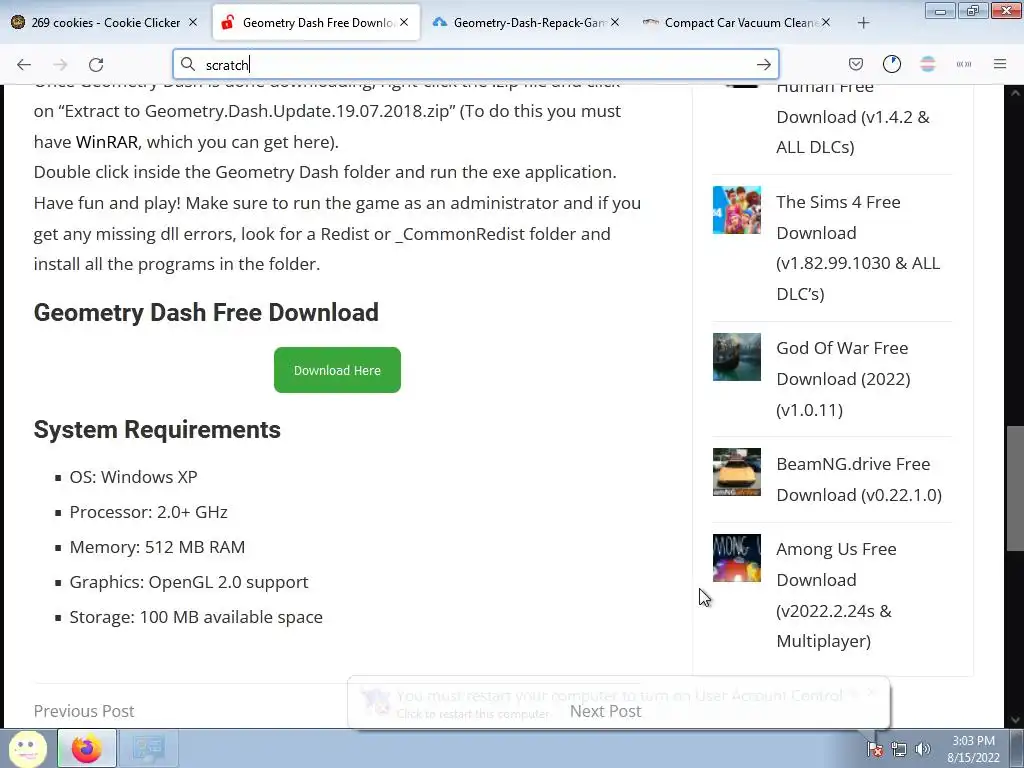Open the Action Center flag icon
Image resolution: width=1024 pixels, height=768 pixels.
[875, 749]
